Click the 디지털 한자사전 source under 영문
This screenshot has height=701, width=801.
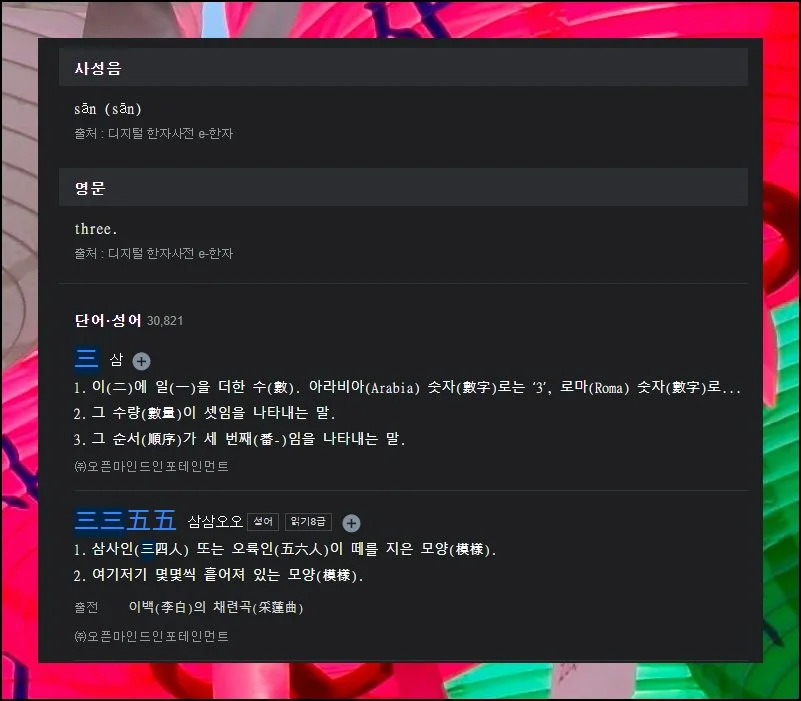(x=153, y=254)
